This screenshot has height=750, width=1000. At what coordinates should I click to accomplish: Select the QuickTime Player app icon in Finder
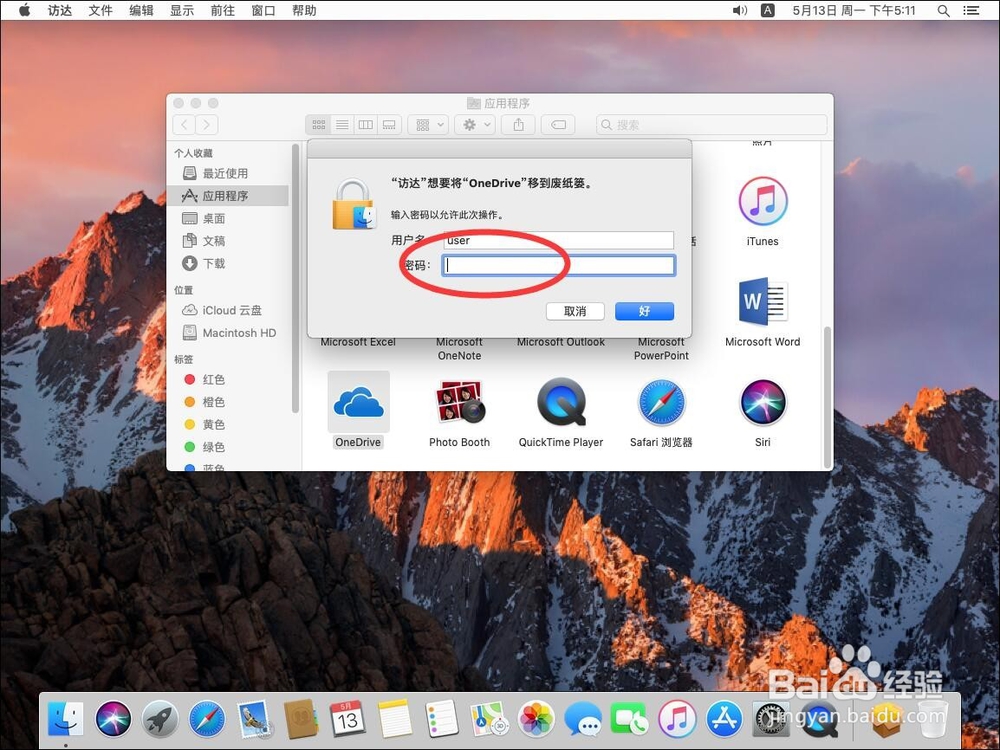tap(561, 403)
